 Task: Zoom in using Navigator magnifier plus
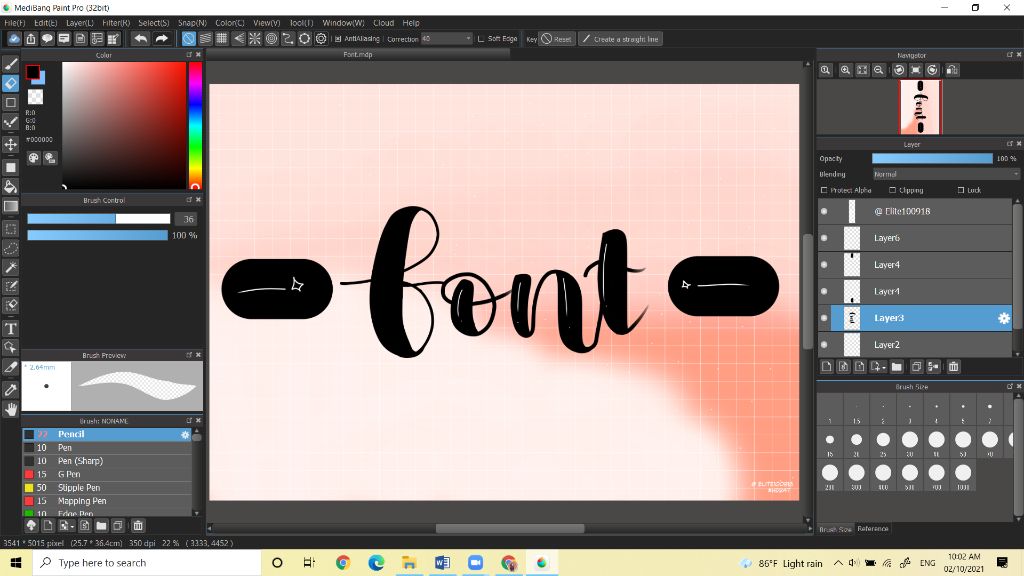(x=845, y=70)
